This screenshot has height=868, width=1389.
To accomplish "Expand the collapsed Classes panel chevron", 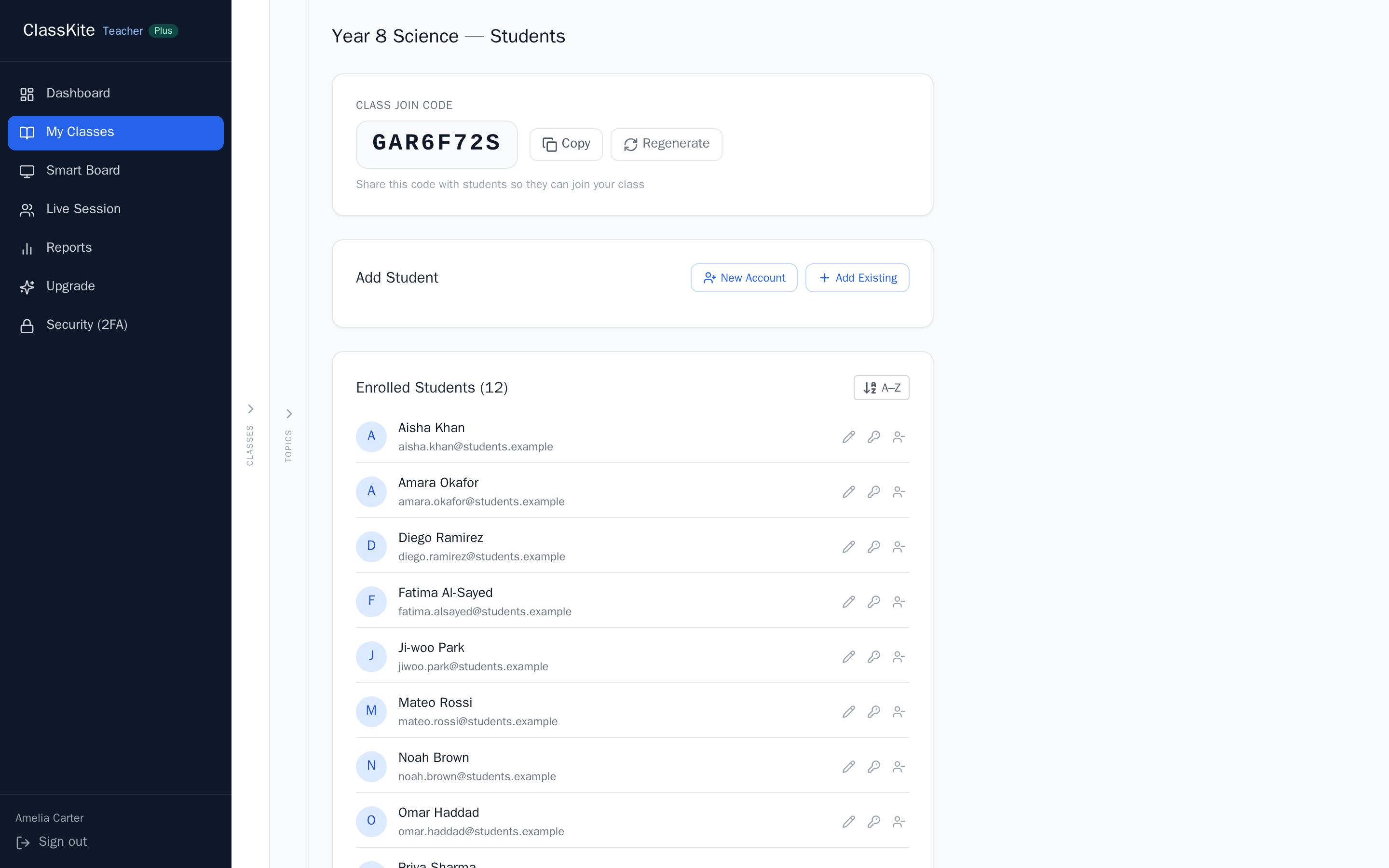I will [x=250, y=409].
